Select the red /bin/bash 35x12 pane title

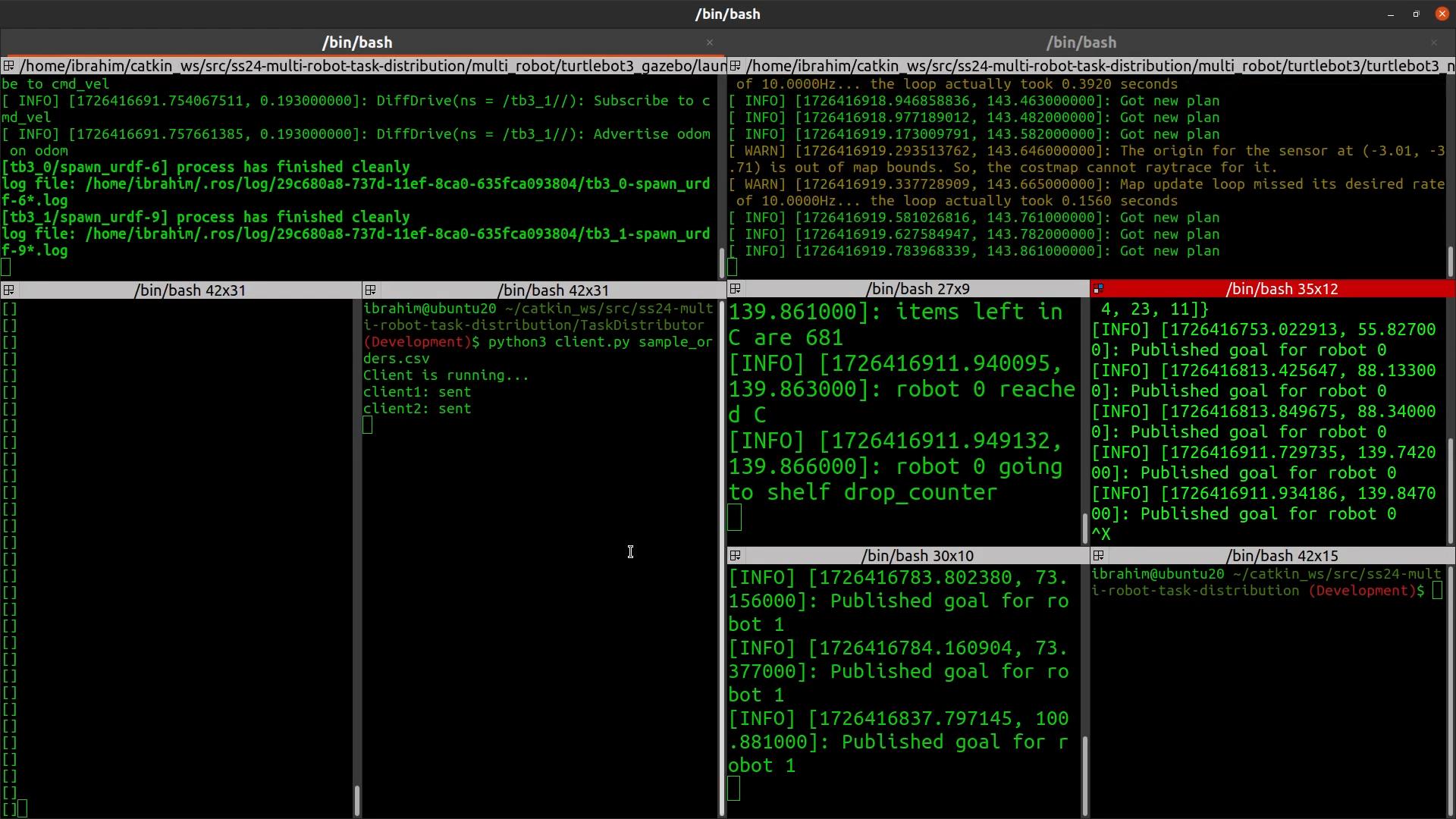click(1282, 289)
